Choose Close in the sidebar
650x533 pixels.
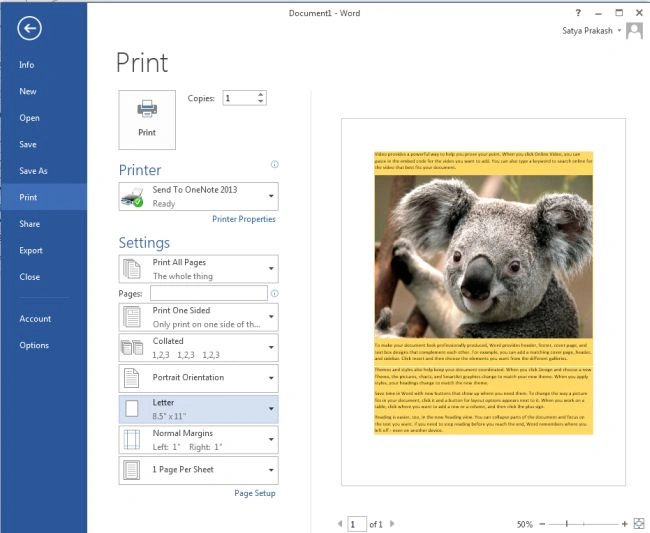pyautogui.click(x=44, y=277)
